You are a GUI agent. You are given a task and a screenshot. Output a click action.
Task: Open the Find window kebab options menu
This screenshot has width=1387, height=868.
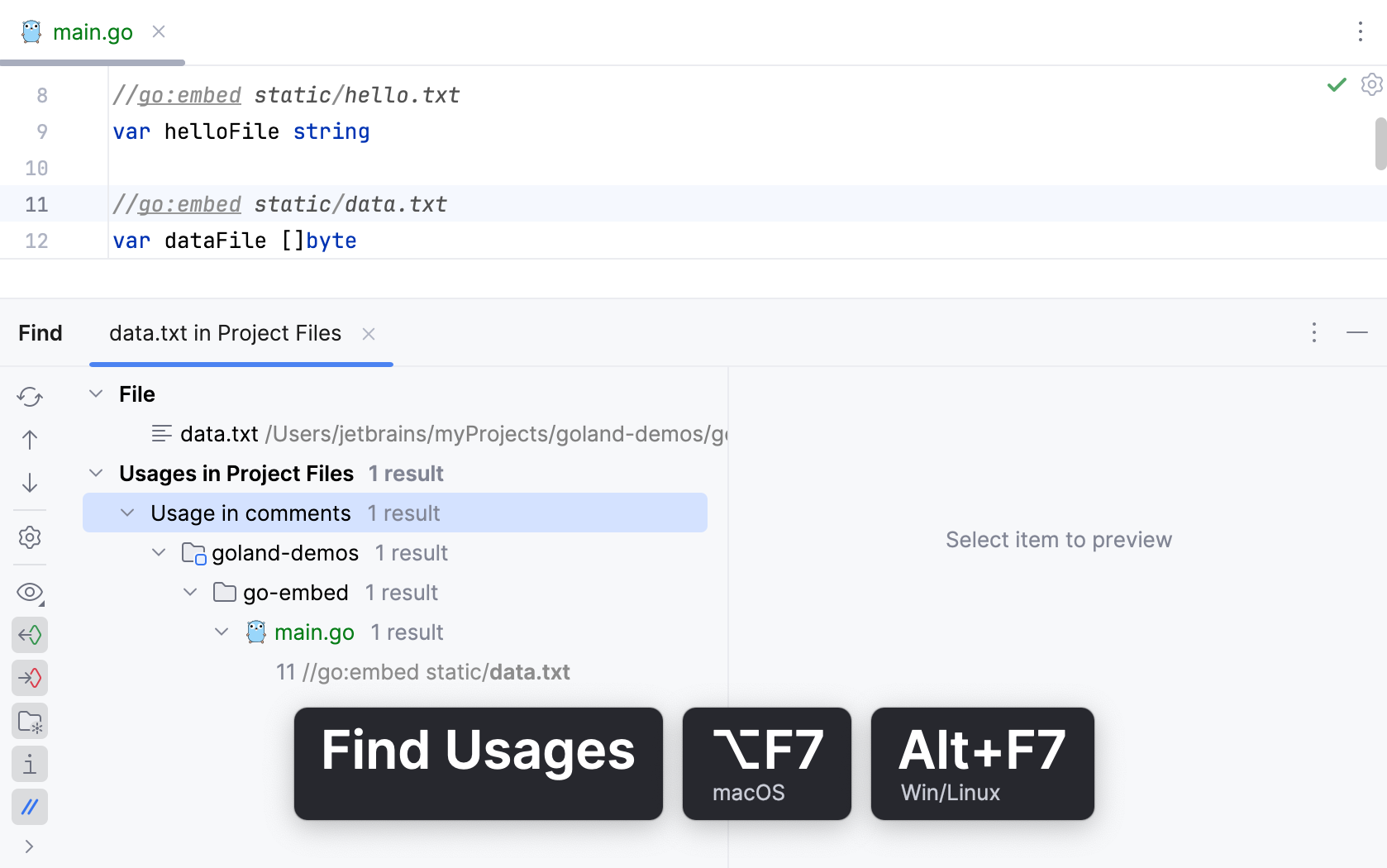[x=1313, y=333]
